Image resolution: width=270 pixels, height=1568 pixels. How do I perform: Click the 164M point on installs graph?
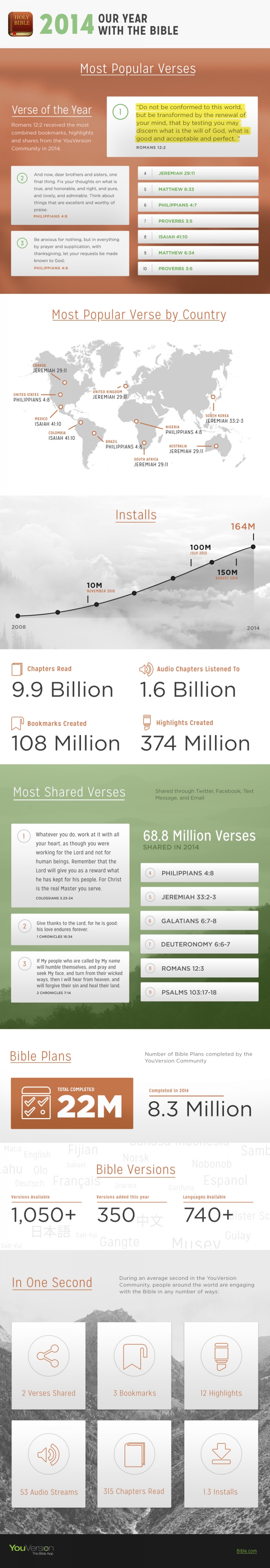click(x=253, y=547)
